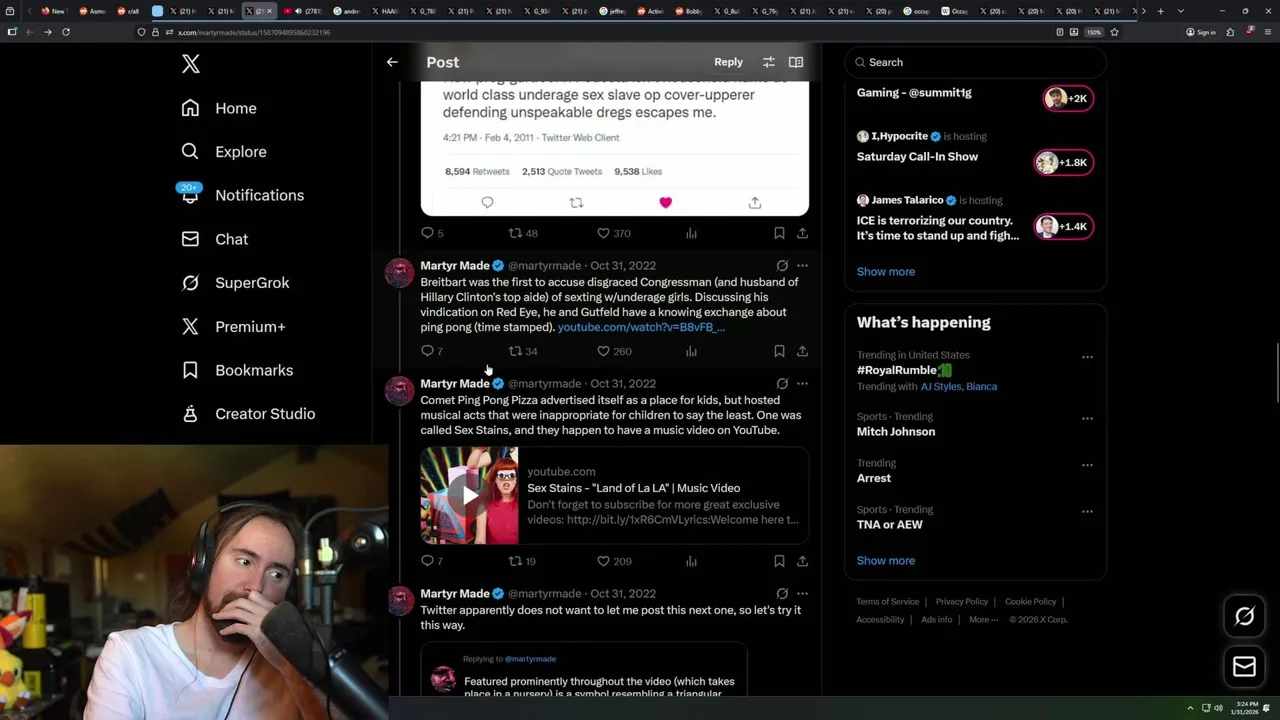Open reply sort filter icon

pos(768,62)
